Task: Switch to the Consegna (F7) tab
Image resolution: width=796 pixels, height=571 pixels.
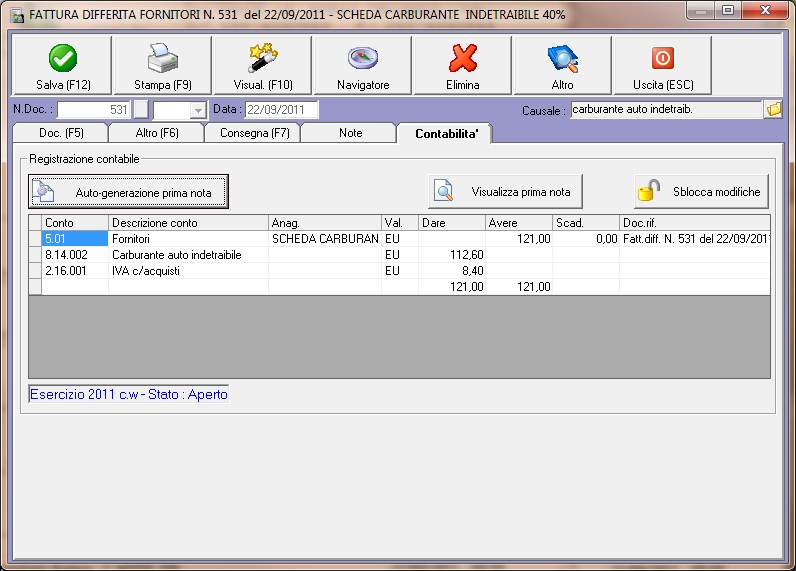Action: (254, 133)
